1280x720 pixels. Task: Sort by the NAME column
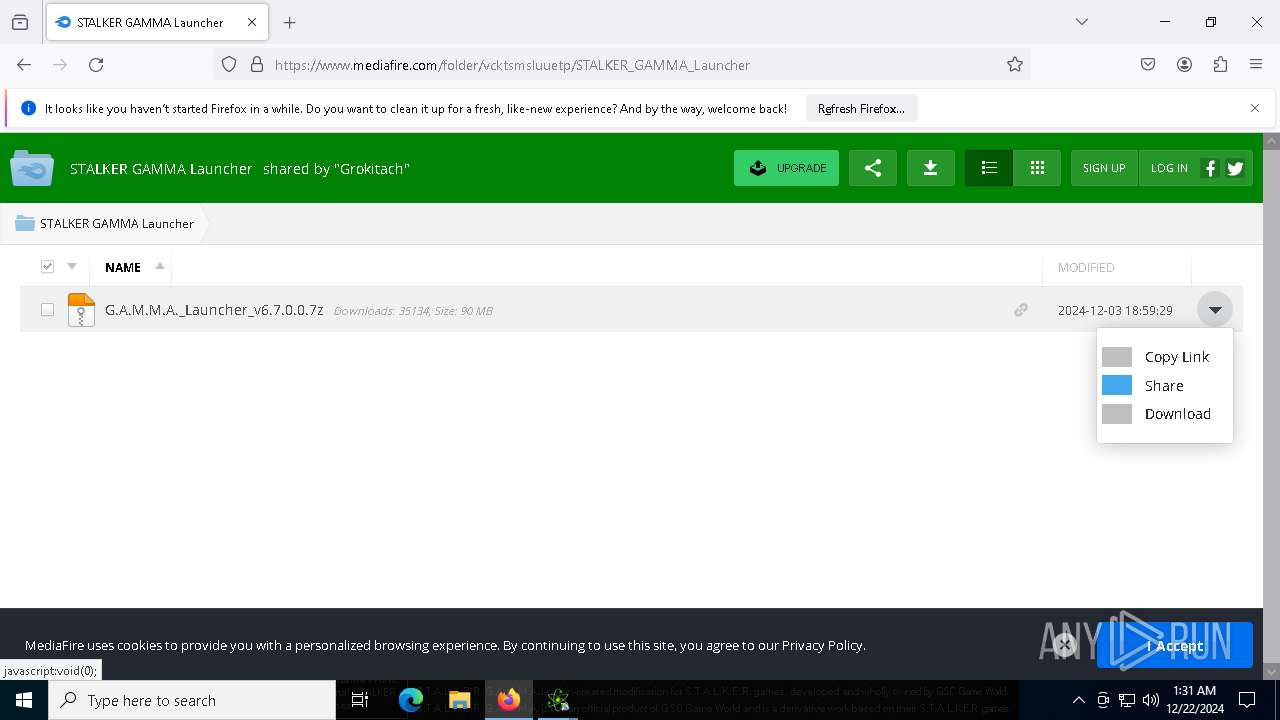(123, 267)
